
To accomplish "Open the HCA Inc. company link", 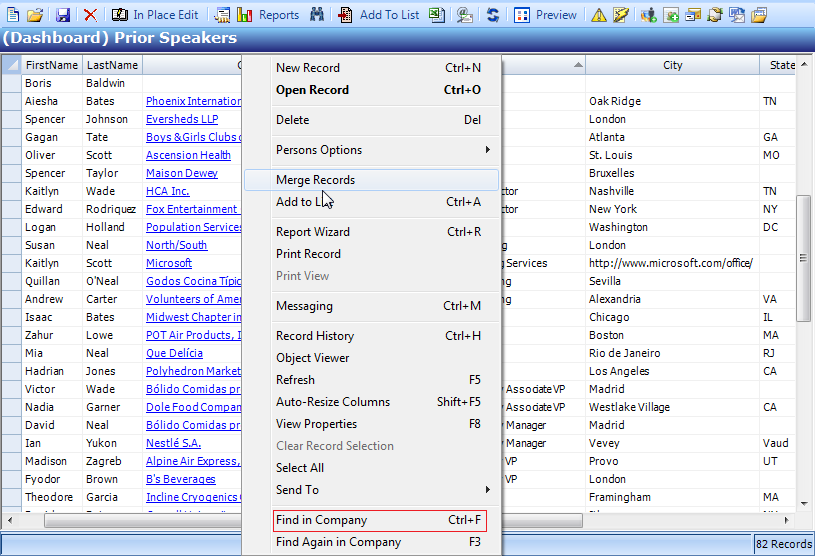I will point(167,191).
